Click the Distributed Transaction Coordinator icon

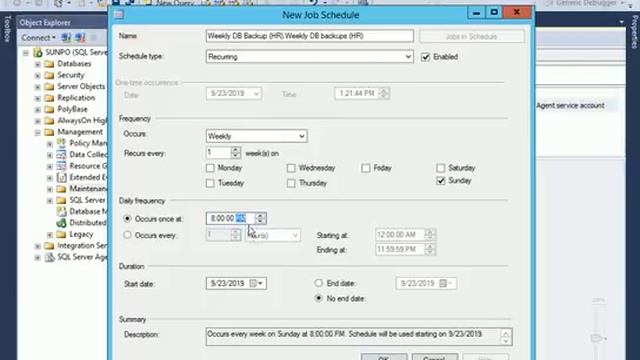tap(61, 223)
